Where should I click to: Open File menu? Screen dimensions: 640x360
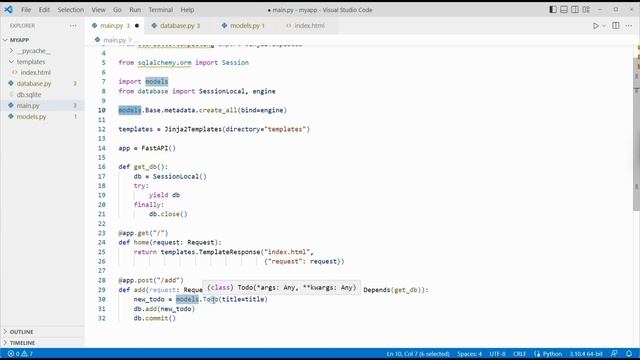(26, 10)
